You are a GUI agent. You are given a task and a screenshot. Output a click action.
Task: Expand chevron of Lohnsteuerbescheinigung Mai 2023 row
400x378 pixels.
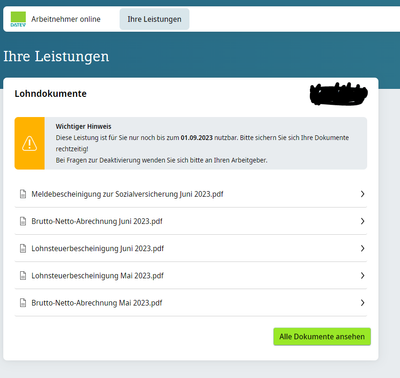362,276
